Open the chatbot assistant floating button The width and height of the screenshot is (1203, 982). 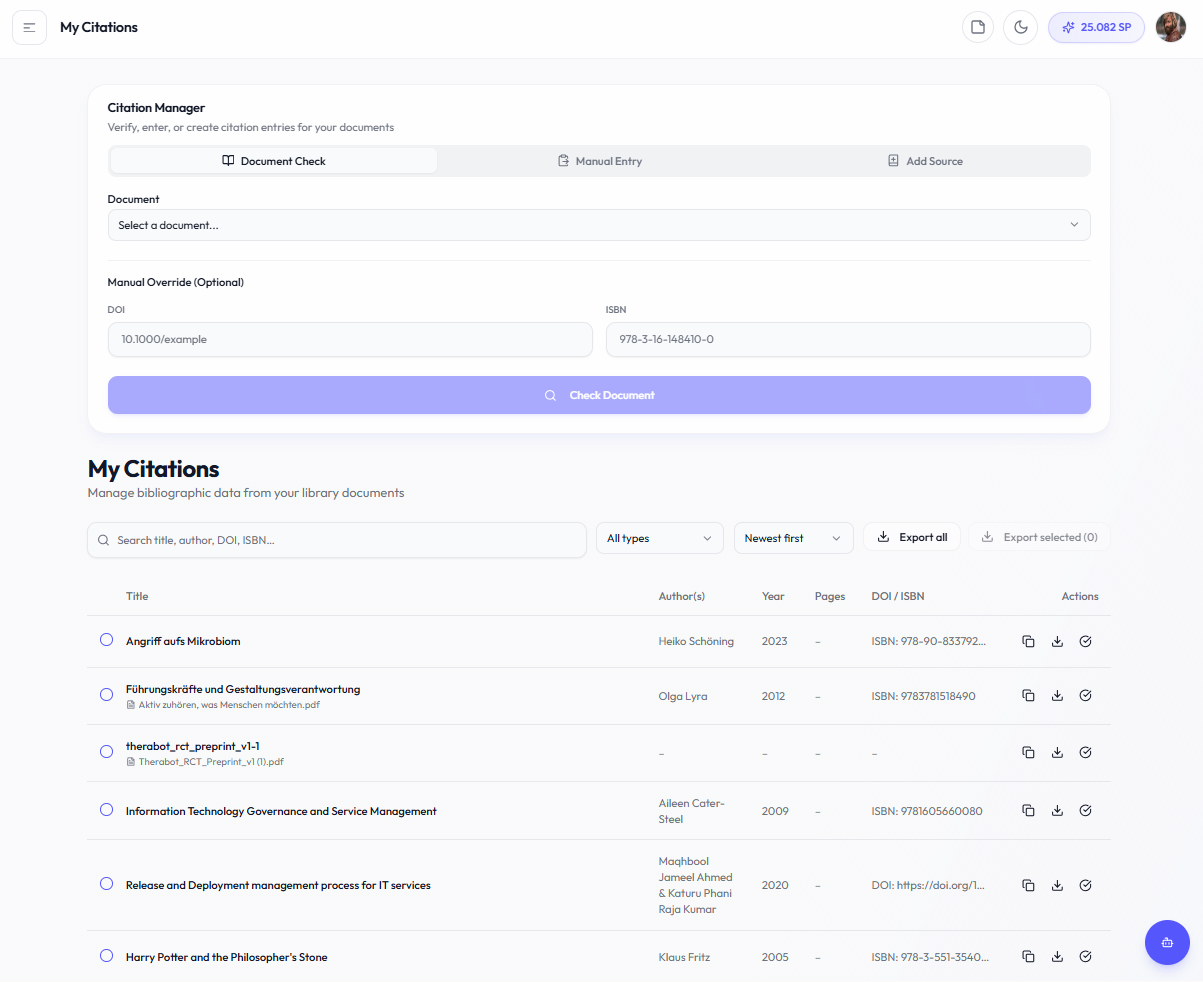pyautogui.click(x=1166, y=942)
